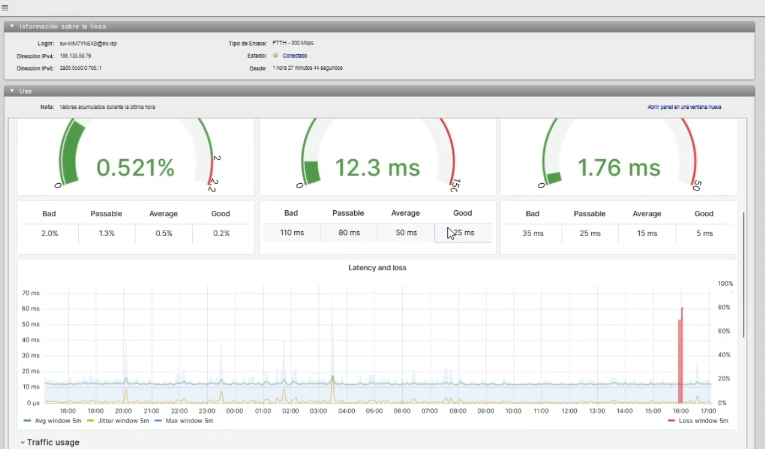
Task: Select the 110 ms Bad latency cell
Action: (291, 233)
